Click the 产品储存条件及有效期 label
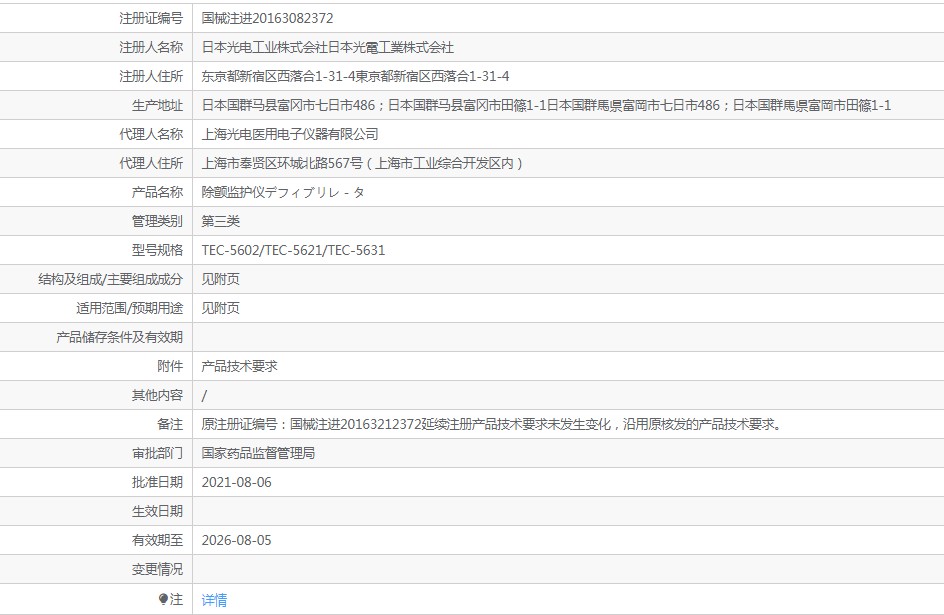 coord(119,337)
